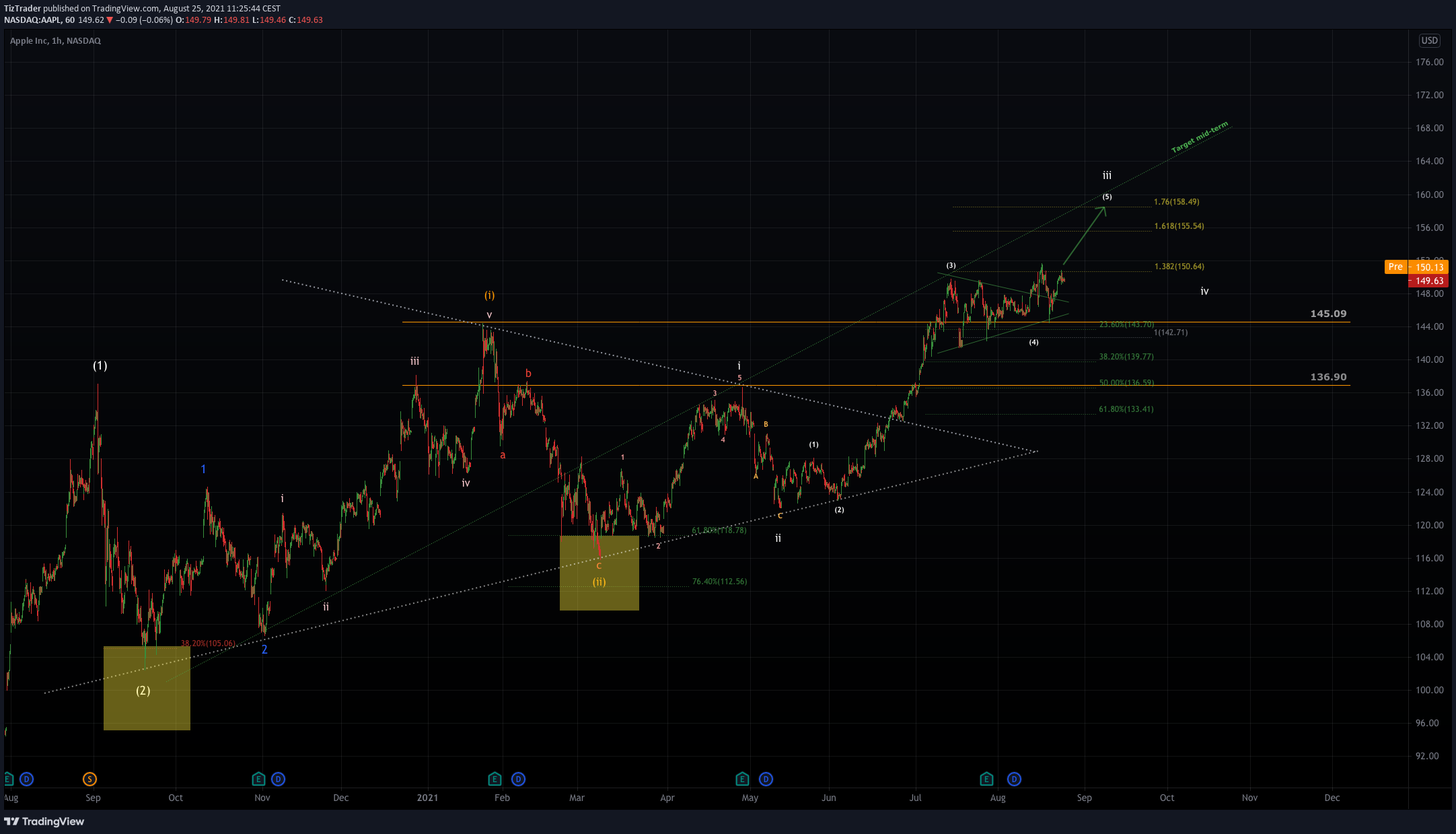1456x834 pixels.
Task: Click the orange split icon near Sep 2020
Action: (89, 779)
